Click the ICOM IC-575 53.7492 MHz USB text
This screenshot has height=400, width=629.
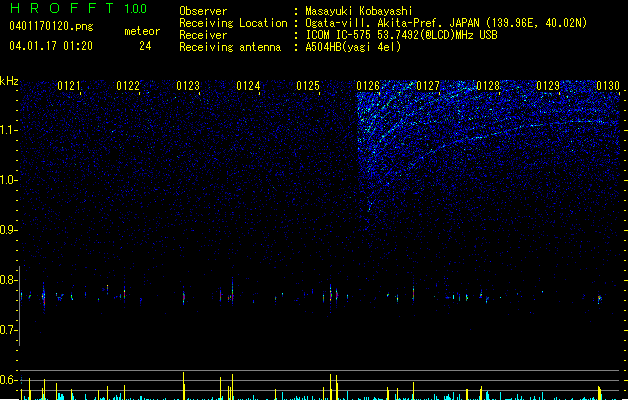402,35
